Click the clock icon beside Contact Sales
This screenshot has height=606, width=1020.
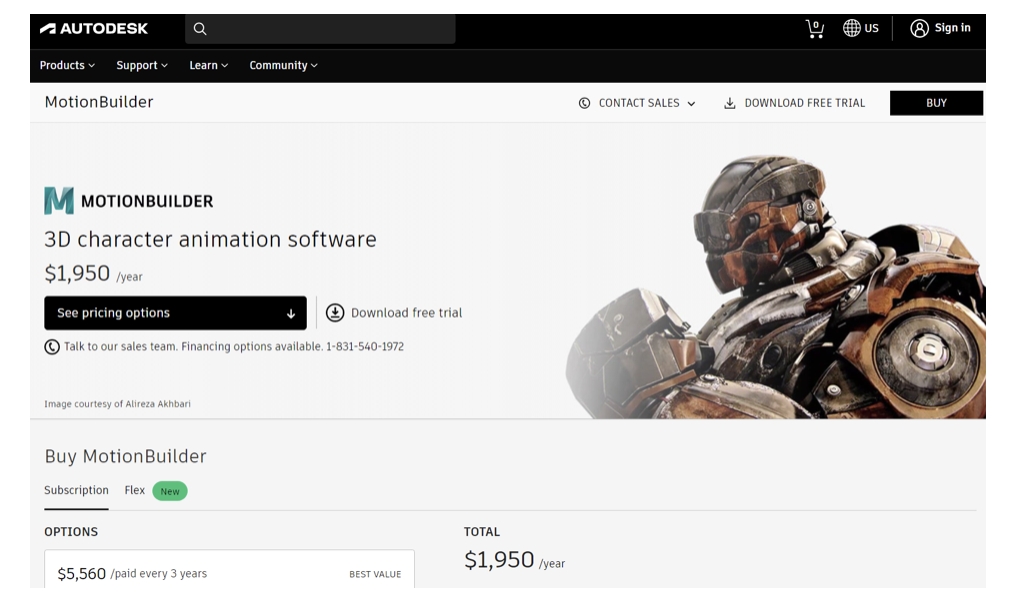584,103
